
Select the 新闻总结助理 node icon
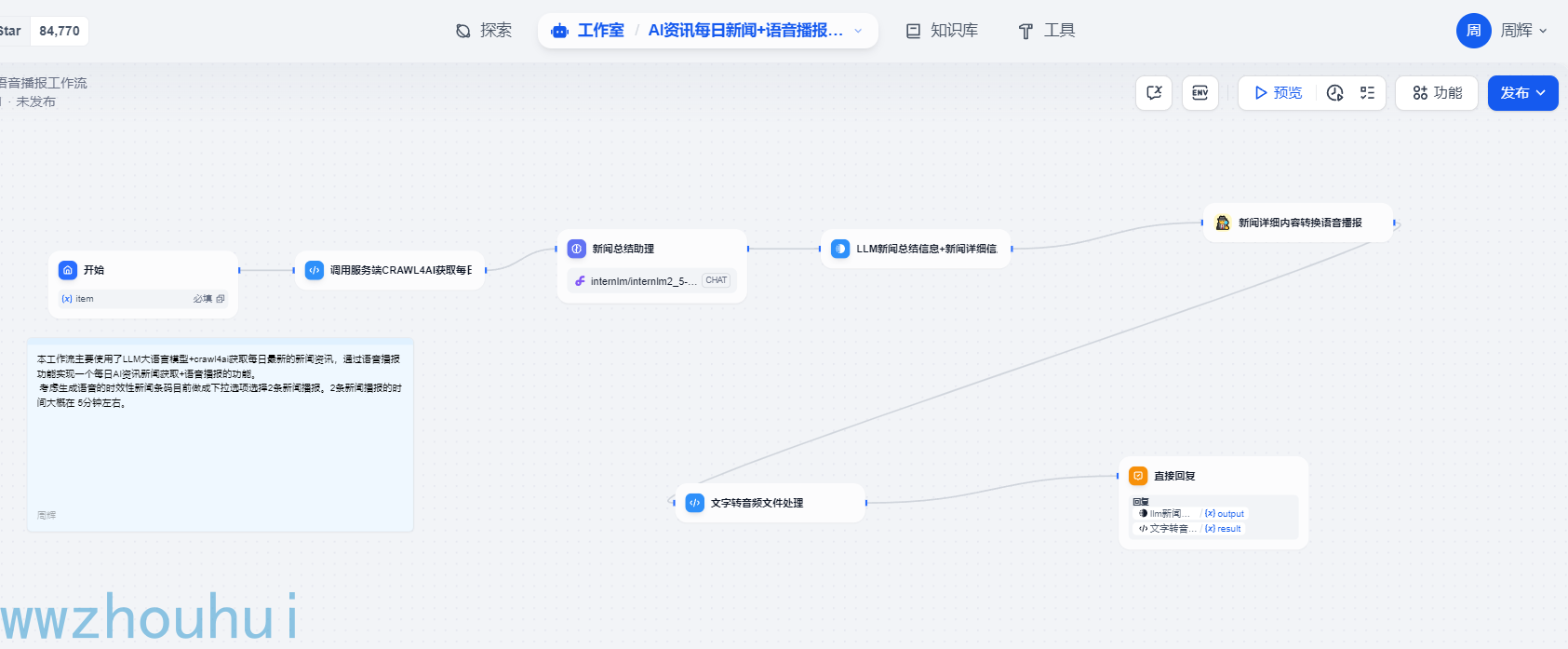click(577, 249)
